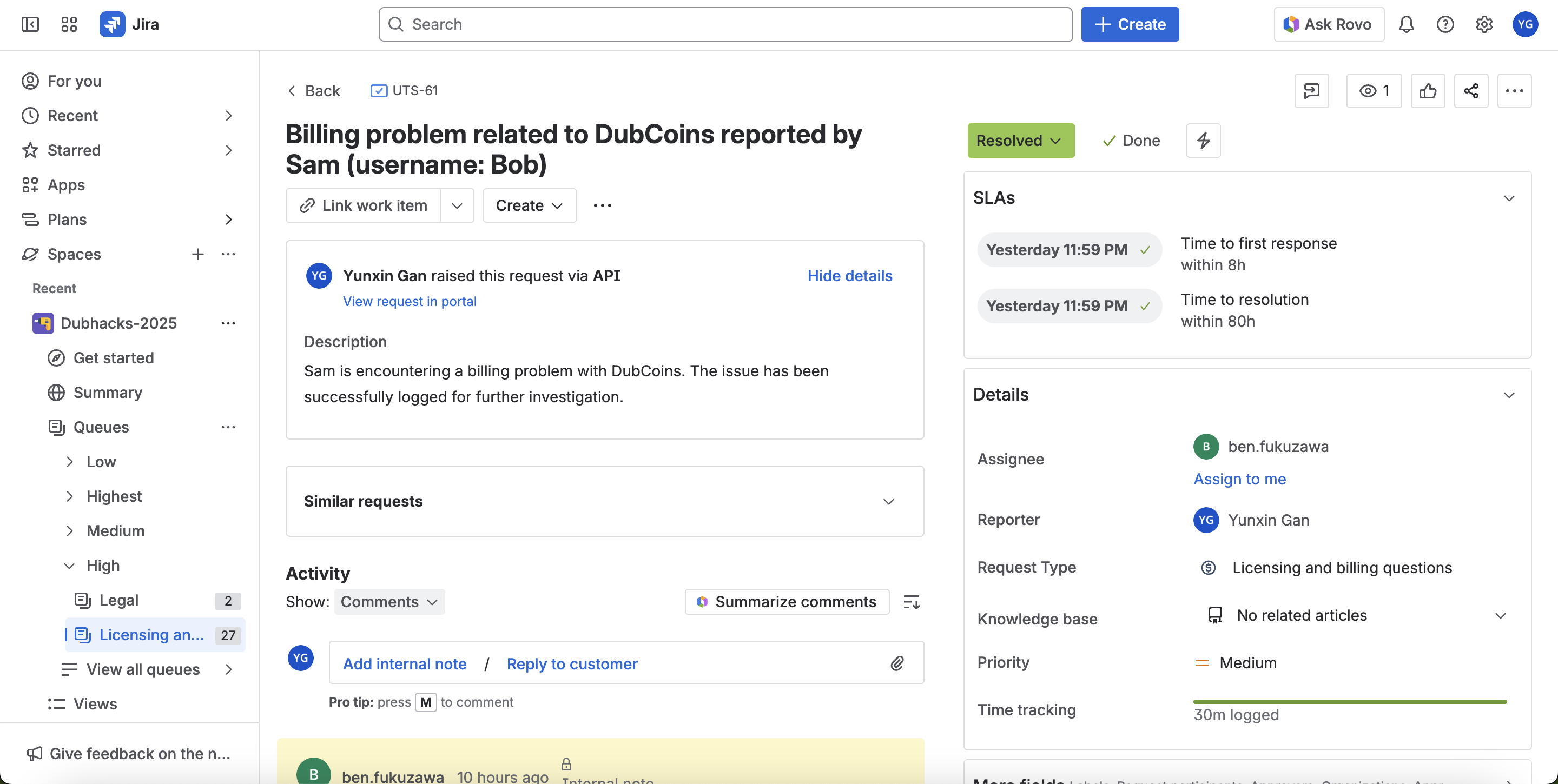This screenshot has height=784, width=1558.
Task: Click the attachment paperclip icon
Action: [x=896, y=663]
